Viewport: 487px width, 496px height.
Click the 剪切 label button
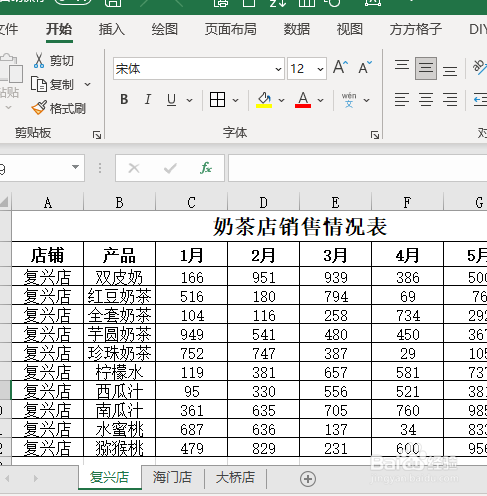62,61
